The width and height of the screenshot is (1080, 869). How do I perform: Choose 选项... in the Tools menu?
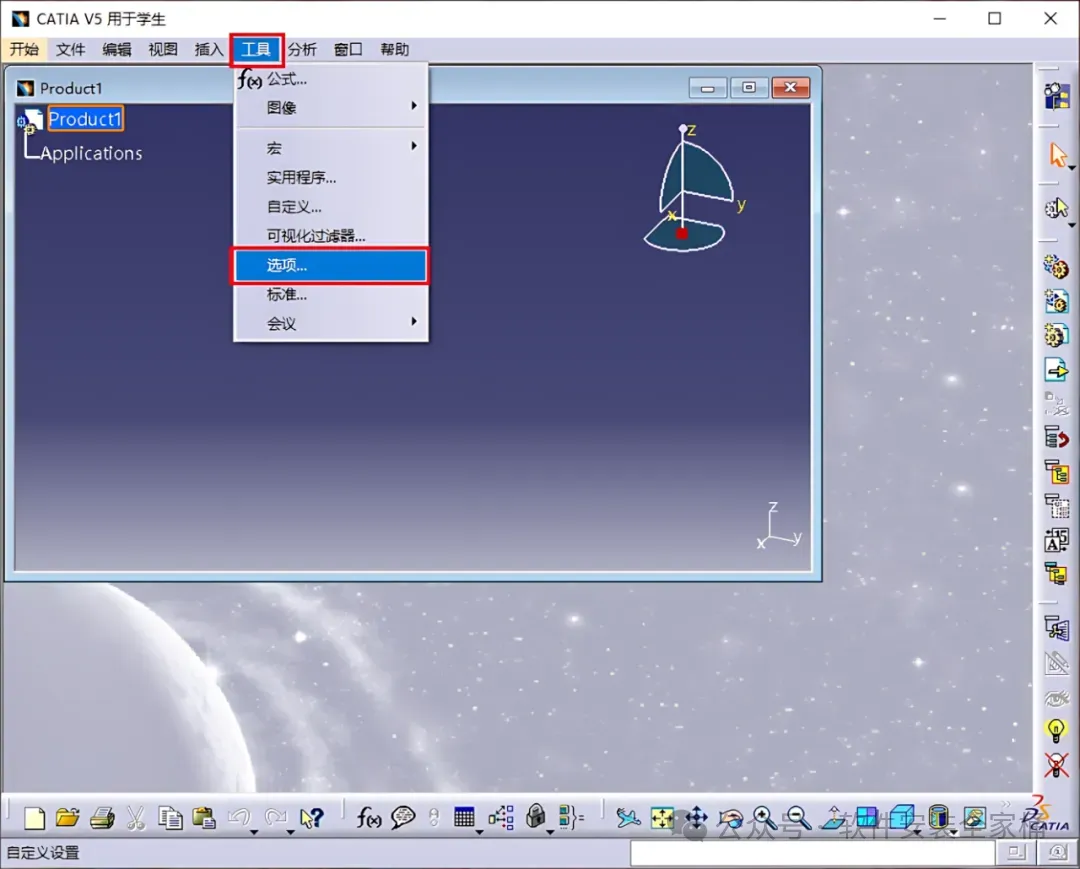click(331, 266)
